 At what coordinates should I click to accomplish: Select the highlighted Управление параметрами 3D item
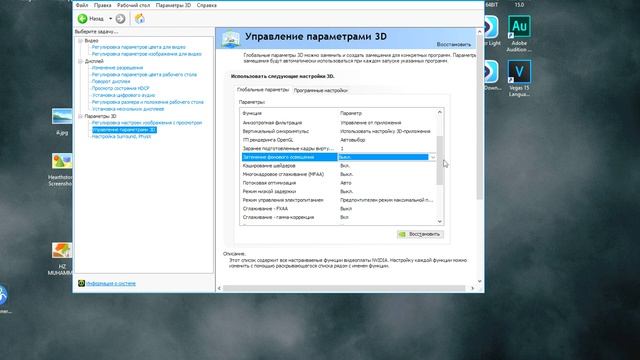coord(124,130)
